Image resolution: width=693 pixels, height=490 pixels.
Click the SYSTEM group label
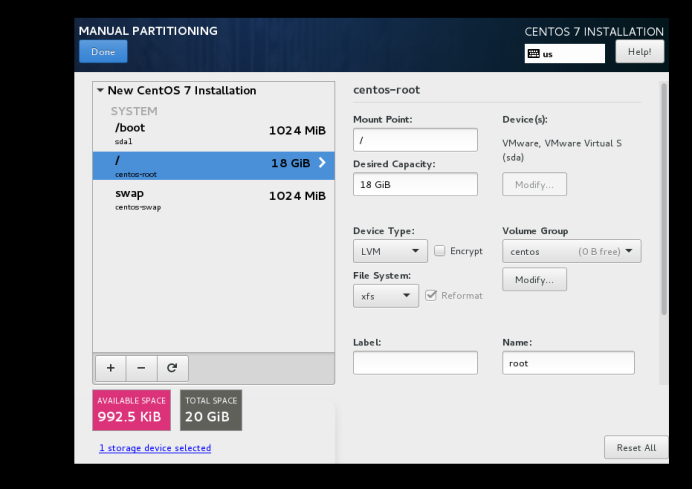(134, 111)
